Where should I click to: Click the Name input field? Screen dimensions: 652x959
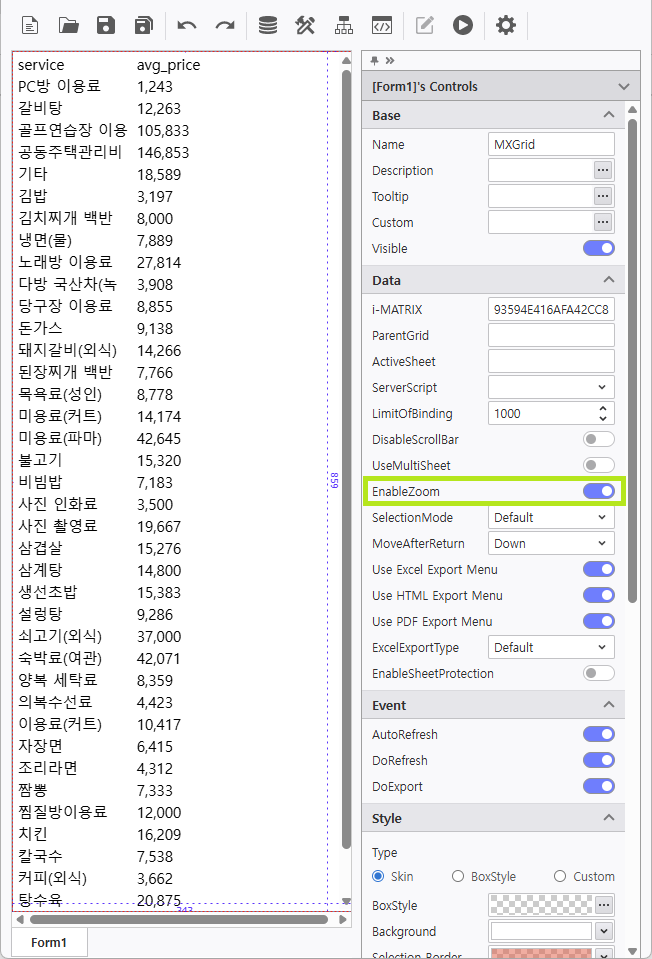(551, 144)
